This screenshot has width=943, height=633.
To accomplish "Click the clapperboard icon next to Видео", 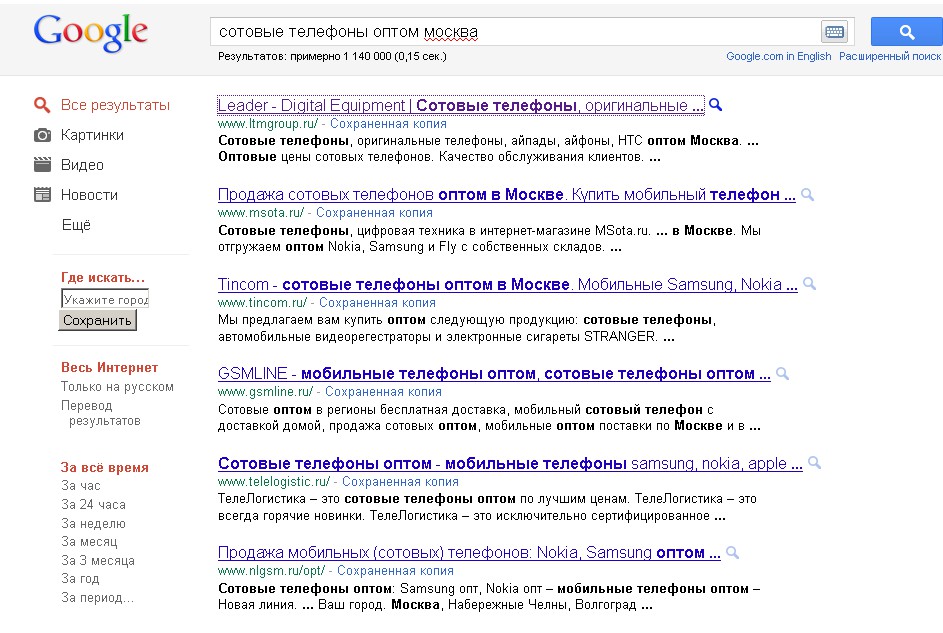I will pos(42,165).
